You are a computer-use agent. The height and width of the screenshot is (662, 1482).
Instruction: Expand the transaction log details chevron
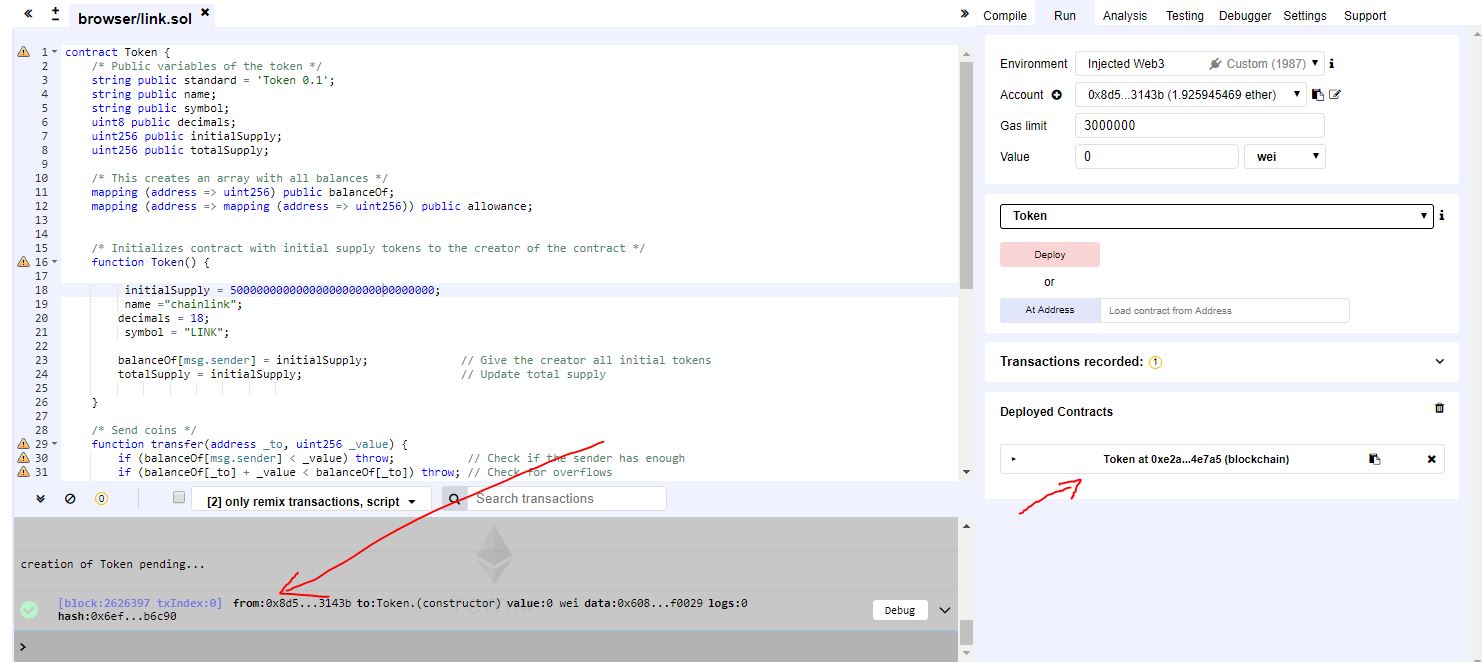[945, 610]
